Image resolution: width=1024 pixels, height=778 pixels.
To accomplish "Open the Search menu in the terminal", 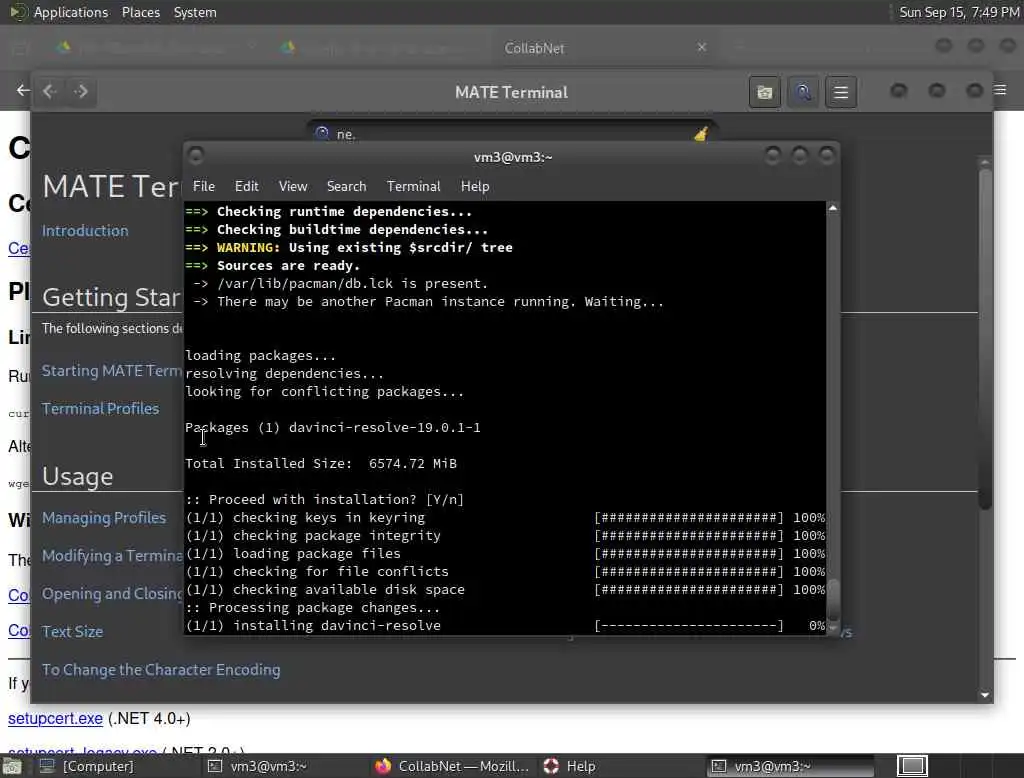I will [x=346, y=186].
